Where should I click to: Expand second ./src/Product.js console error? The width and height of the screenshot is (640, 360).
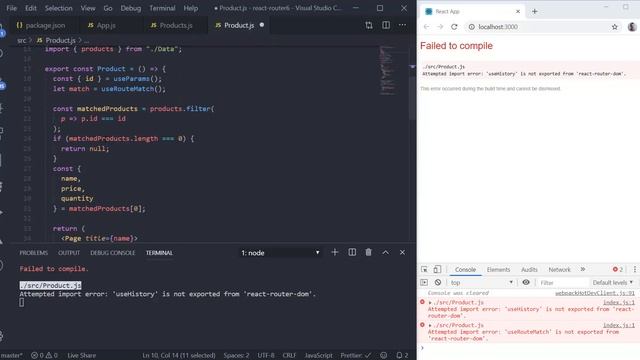(x=430, y=325)
